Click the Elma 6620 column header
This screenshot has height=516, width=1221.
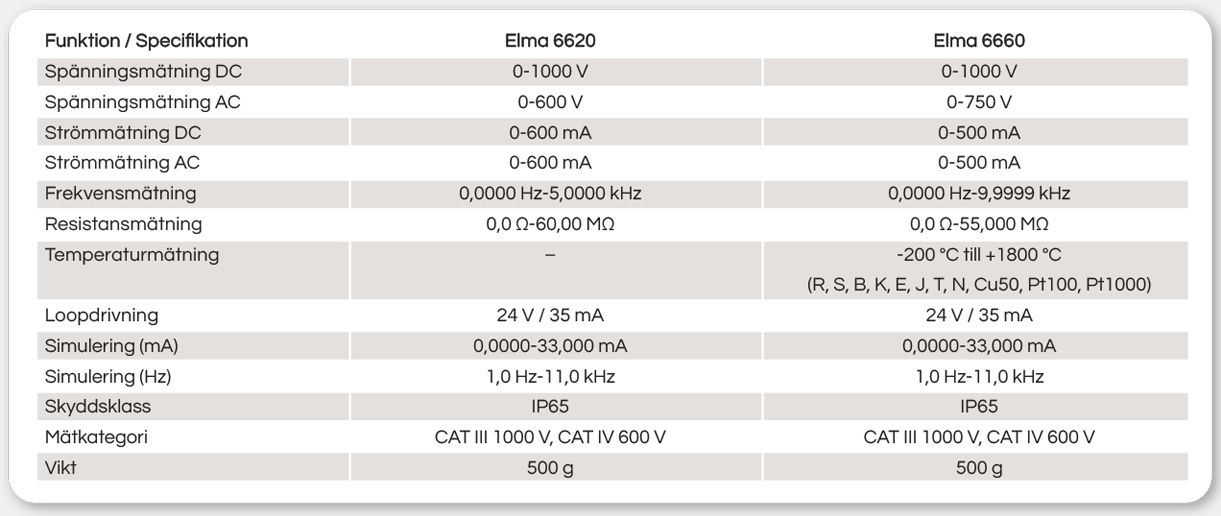pos(550,42)
